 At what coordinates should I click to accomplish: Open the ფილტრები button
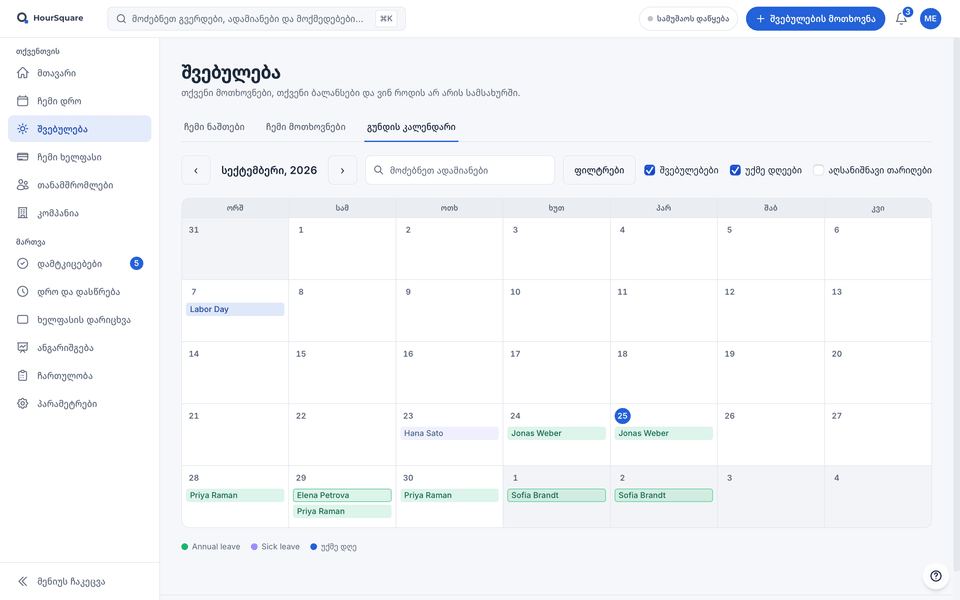pyautogui.click(x=599, y=170)
